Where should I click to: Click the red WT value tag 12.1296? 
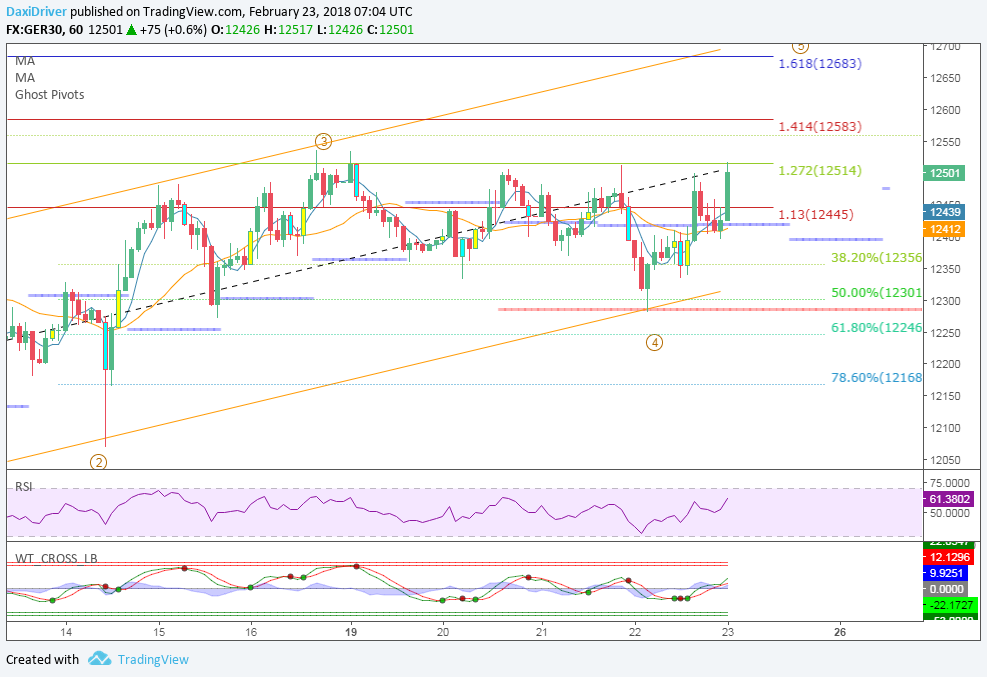[x=949, y=557]
